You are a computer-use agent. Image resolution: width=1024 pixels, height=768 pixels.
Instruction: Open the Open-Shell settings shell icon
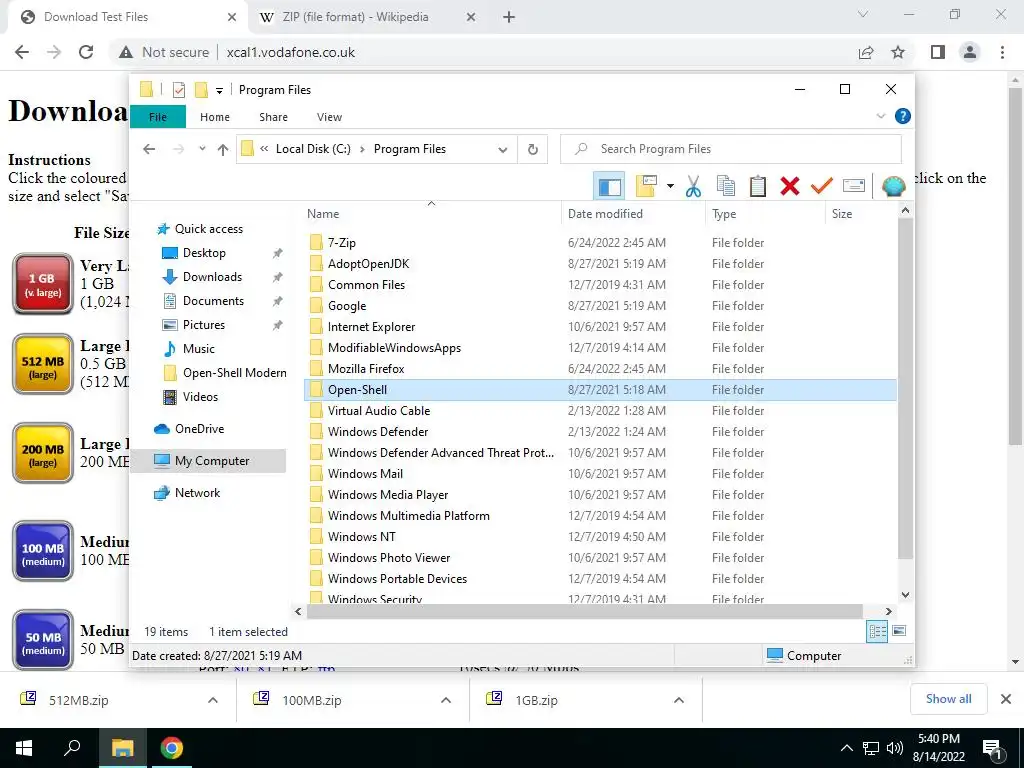tap(893, 186)
